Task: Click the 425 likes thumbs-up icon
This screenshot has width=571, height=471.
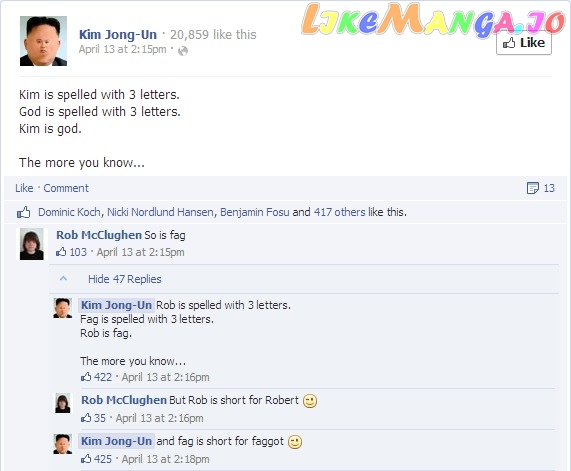Action: coord(86,459)
